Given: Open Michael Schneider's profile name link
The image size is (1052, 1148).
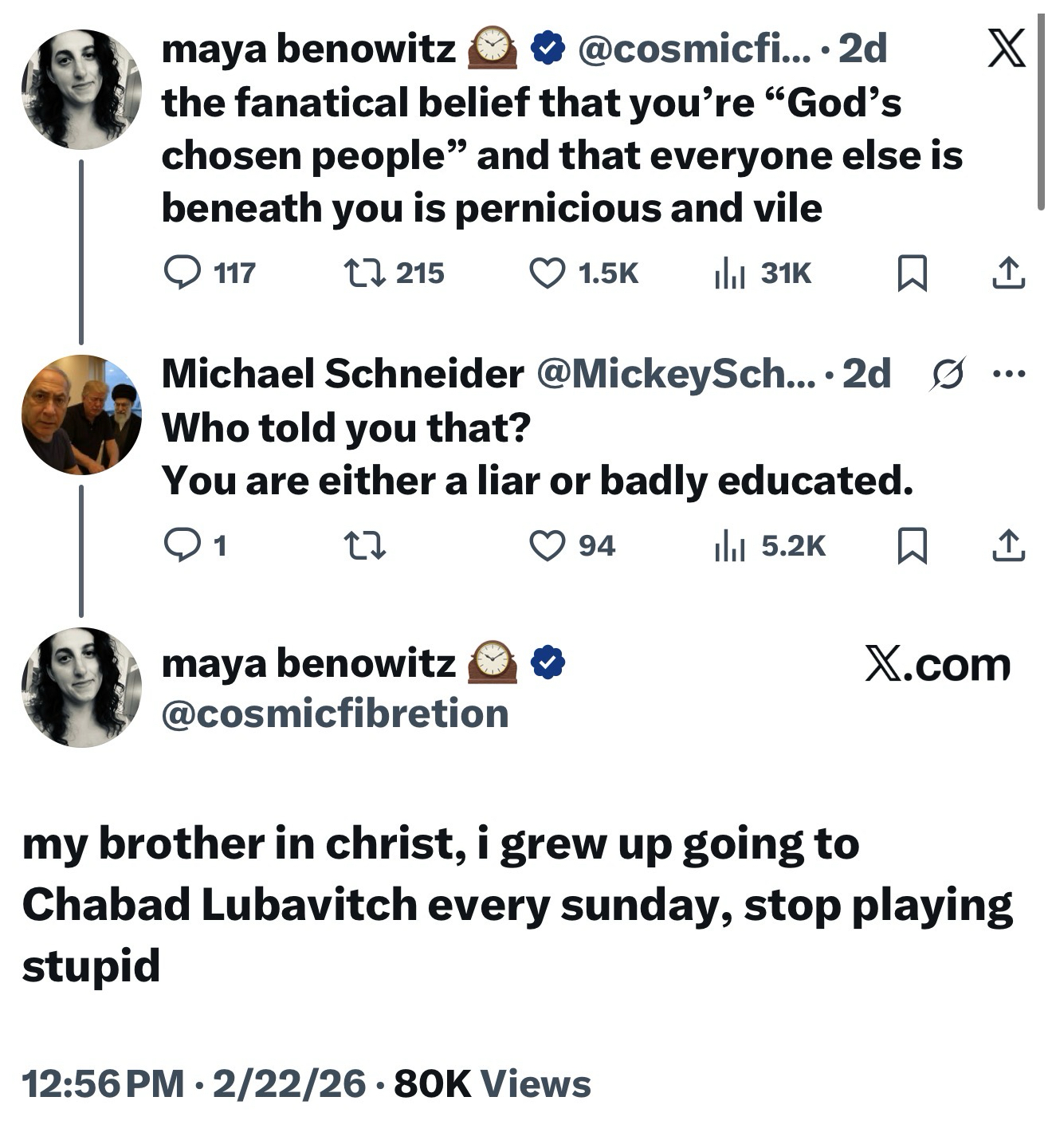Looking at the screenshot, I should point(343,373).
